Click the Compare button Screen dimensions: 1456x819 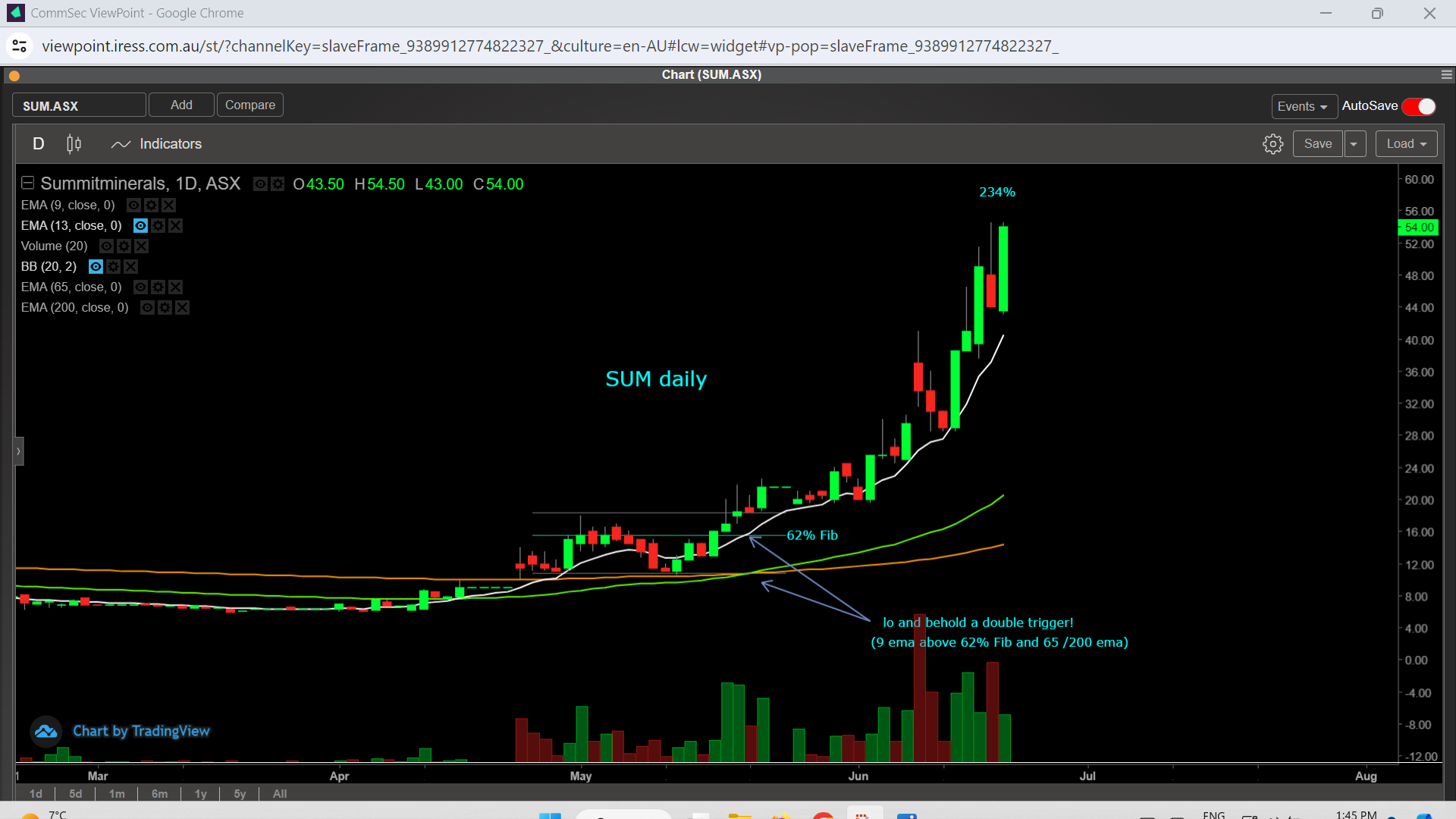(x=250, y=105)
